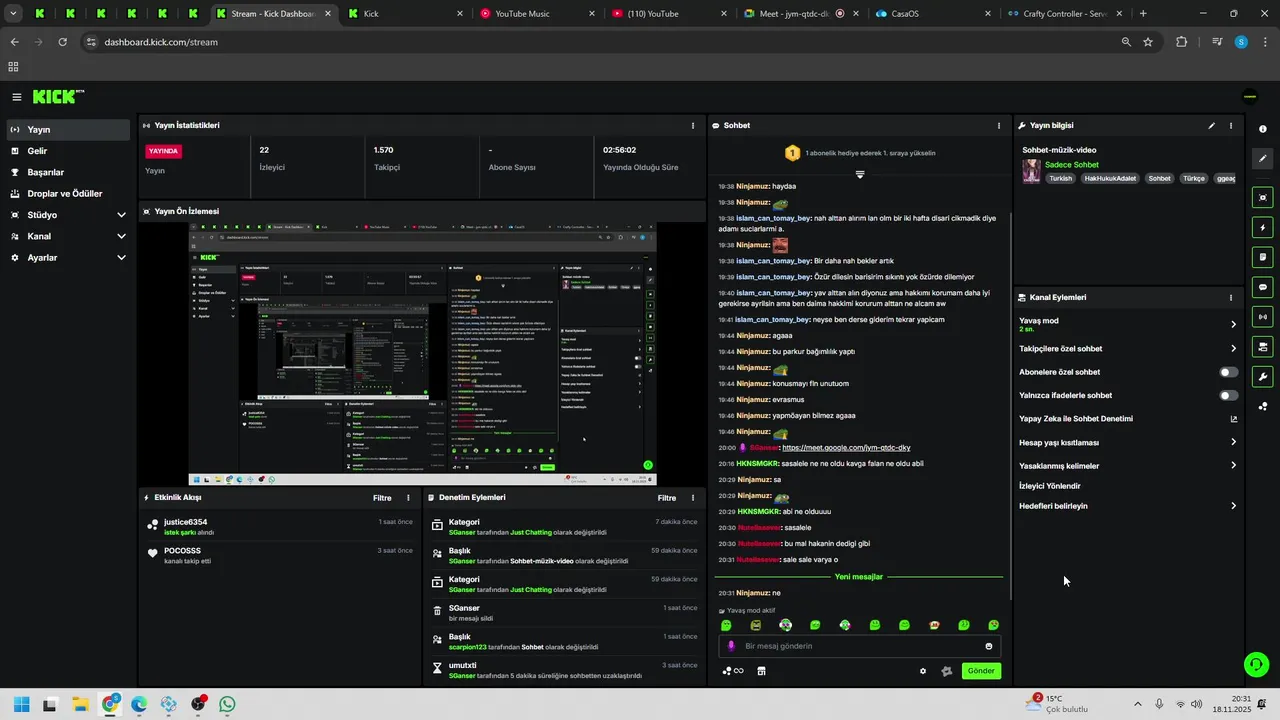Open the Yavaş mod options arrow

pos(1233,324)
